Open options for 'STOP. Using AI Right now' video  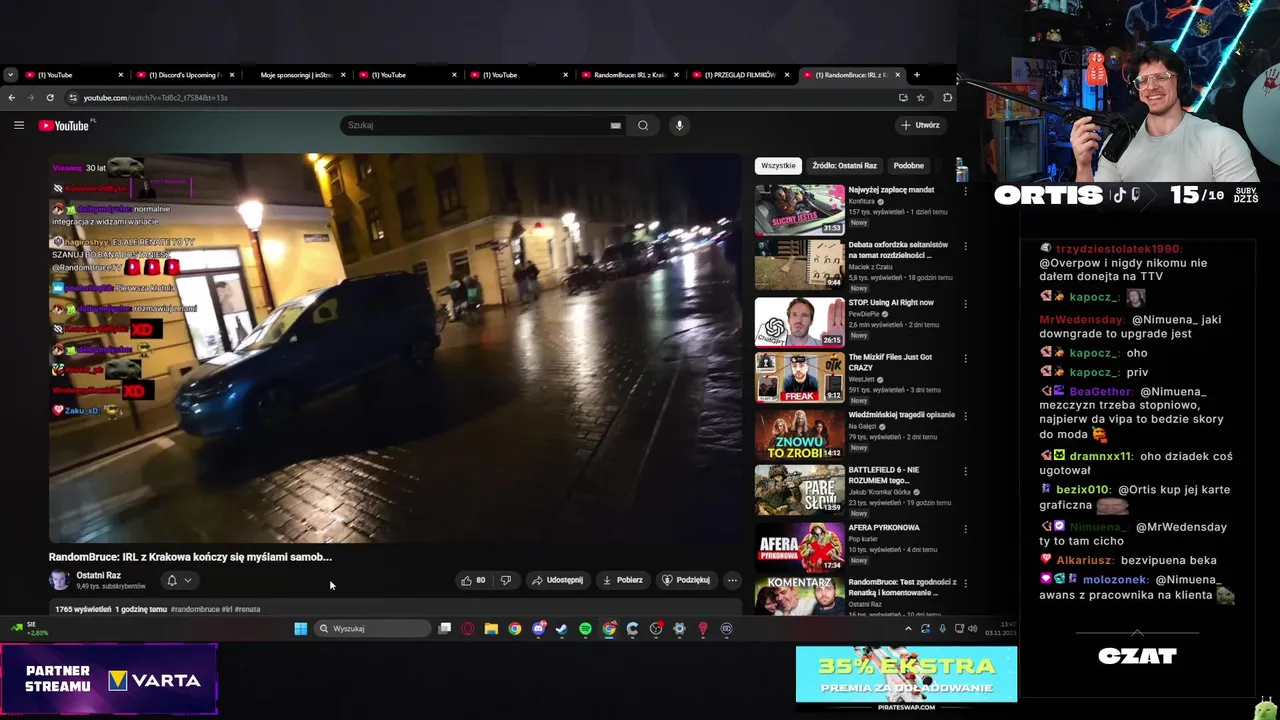(x=965, y=304)
